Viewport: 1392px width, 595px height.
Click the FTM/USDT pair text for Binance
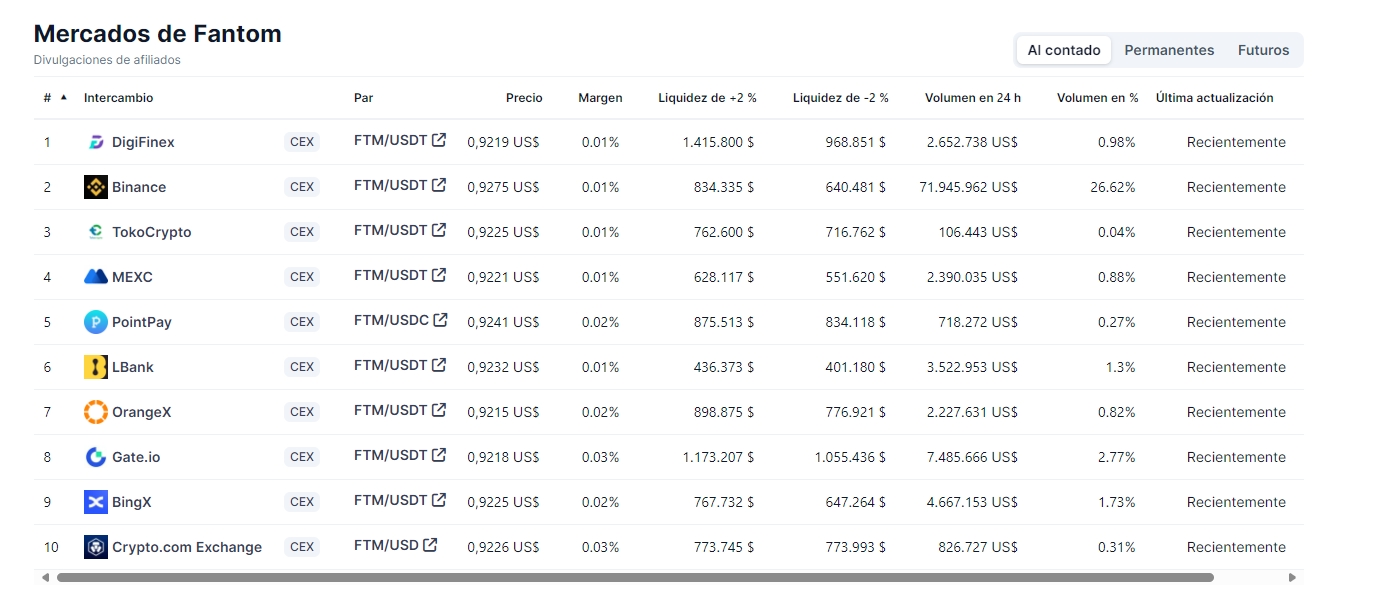[x=391, y=185]
